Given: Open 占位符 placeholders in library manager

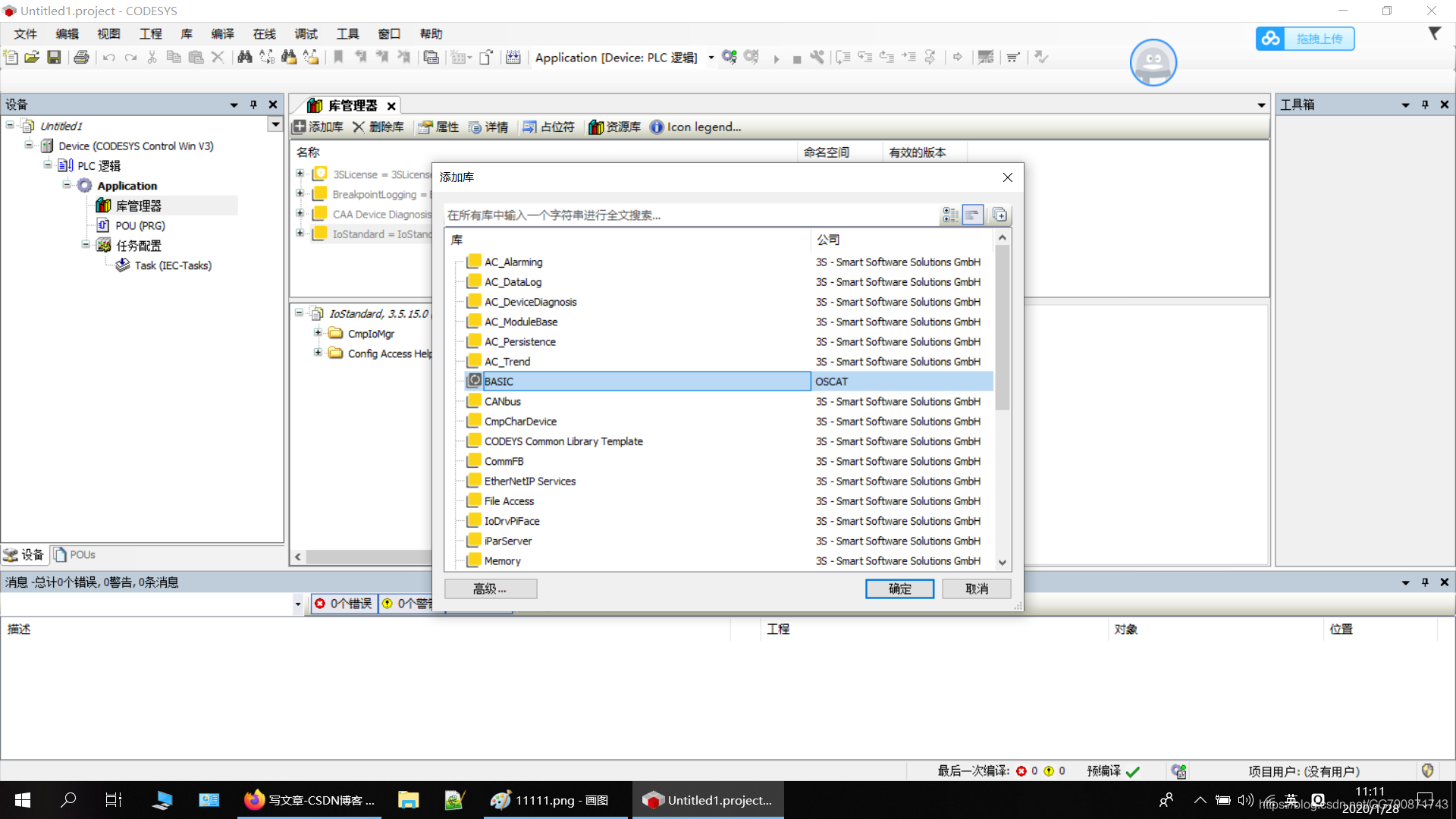Looking at the screenshot, I should (548, 127).
